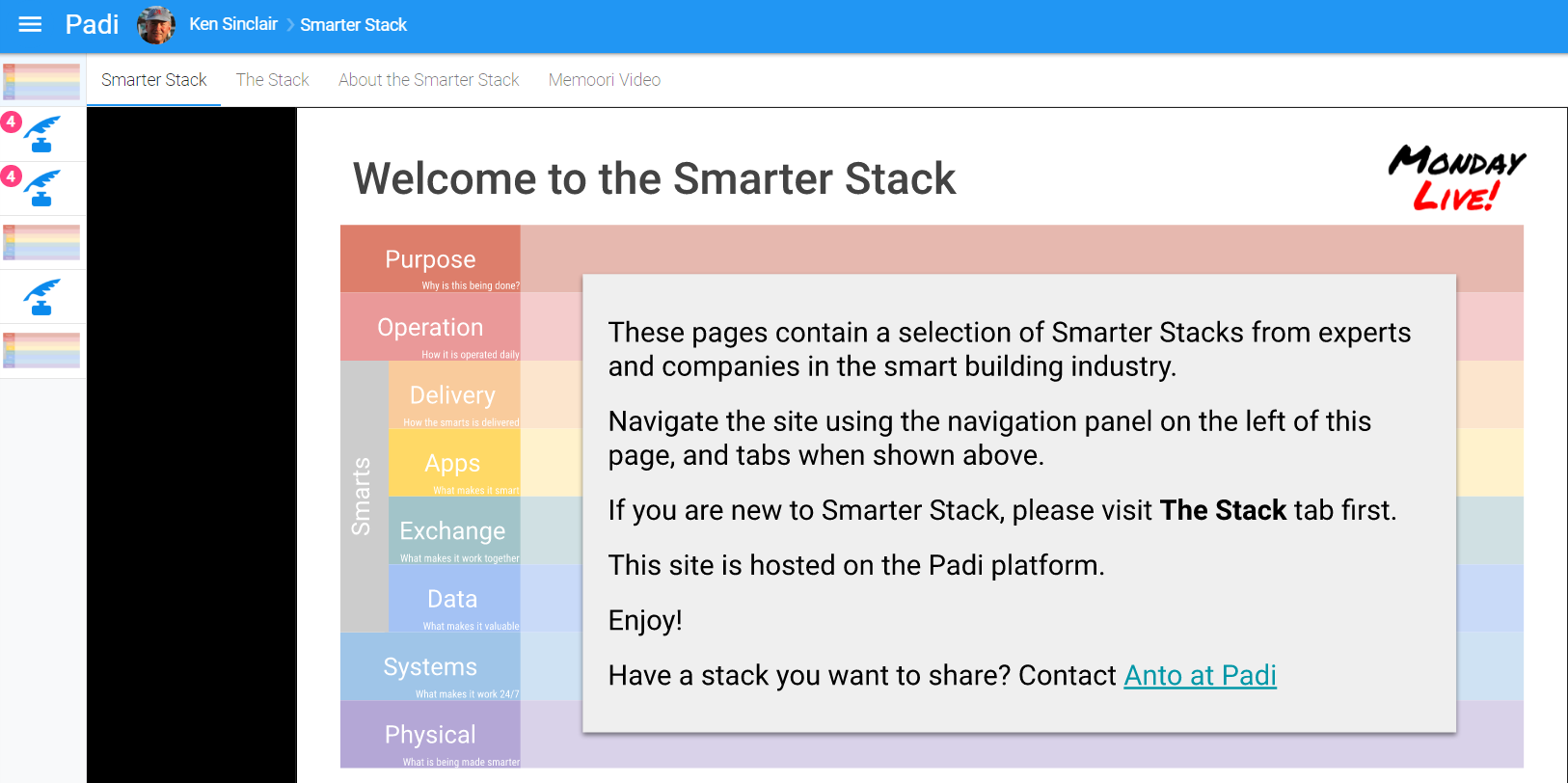
Task: Open the Memoori Video tab
Action: pos(605,80)
